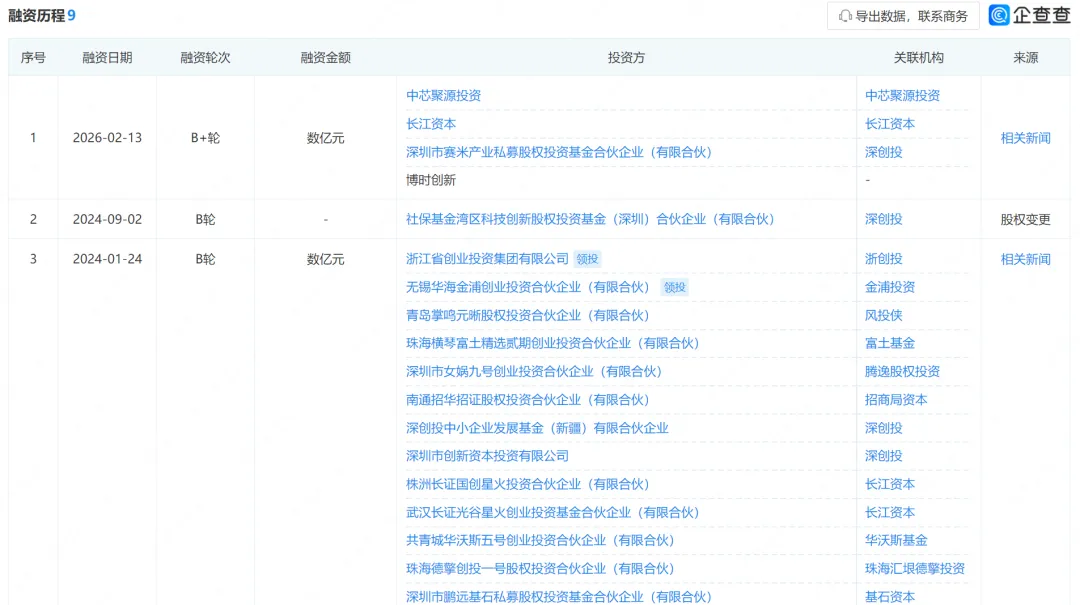Click the 导出数据，联系商务 button
This screenshot has width=1080, height=605.
(903, 16)
